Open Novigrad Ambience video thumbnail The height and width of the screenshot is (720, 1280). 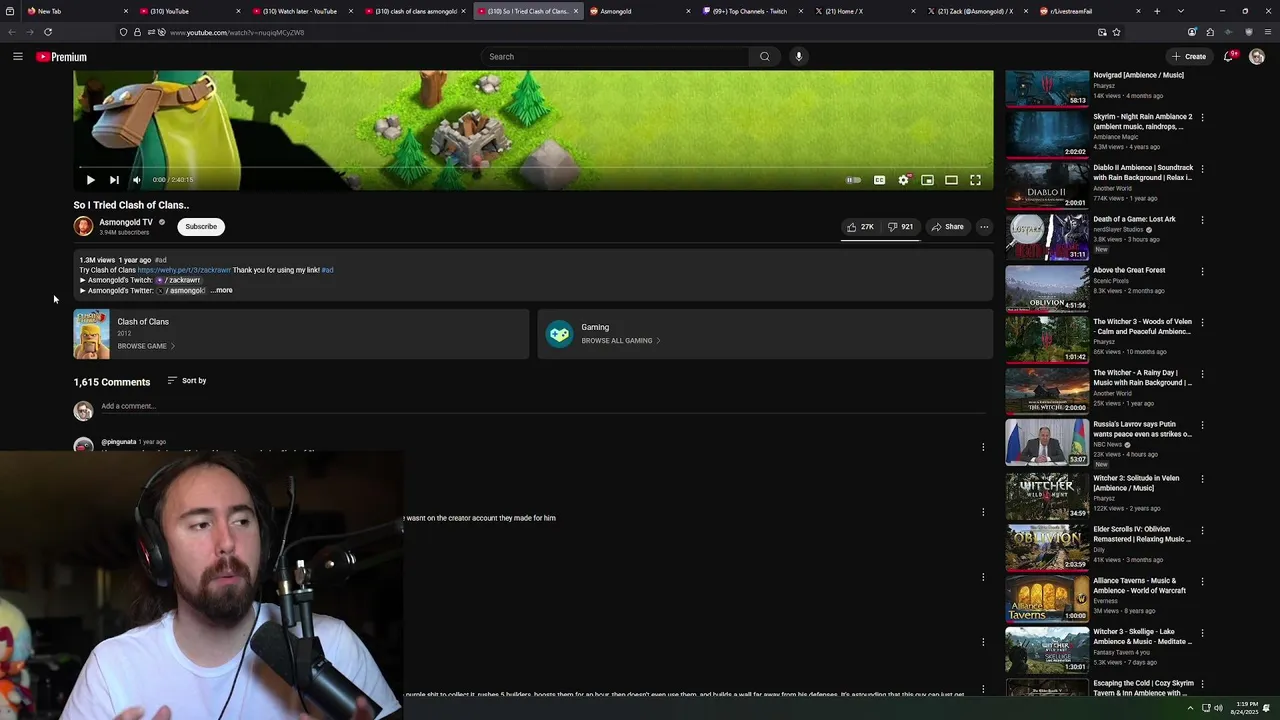1047,88
